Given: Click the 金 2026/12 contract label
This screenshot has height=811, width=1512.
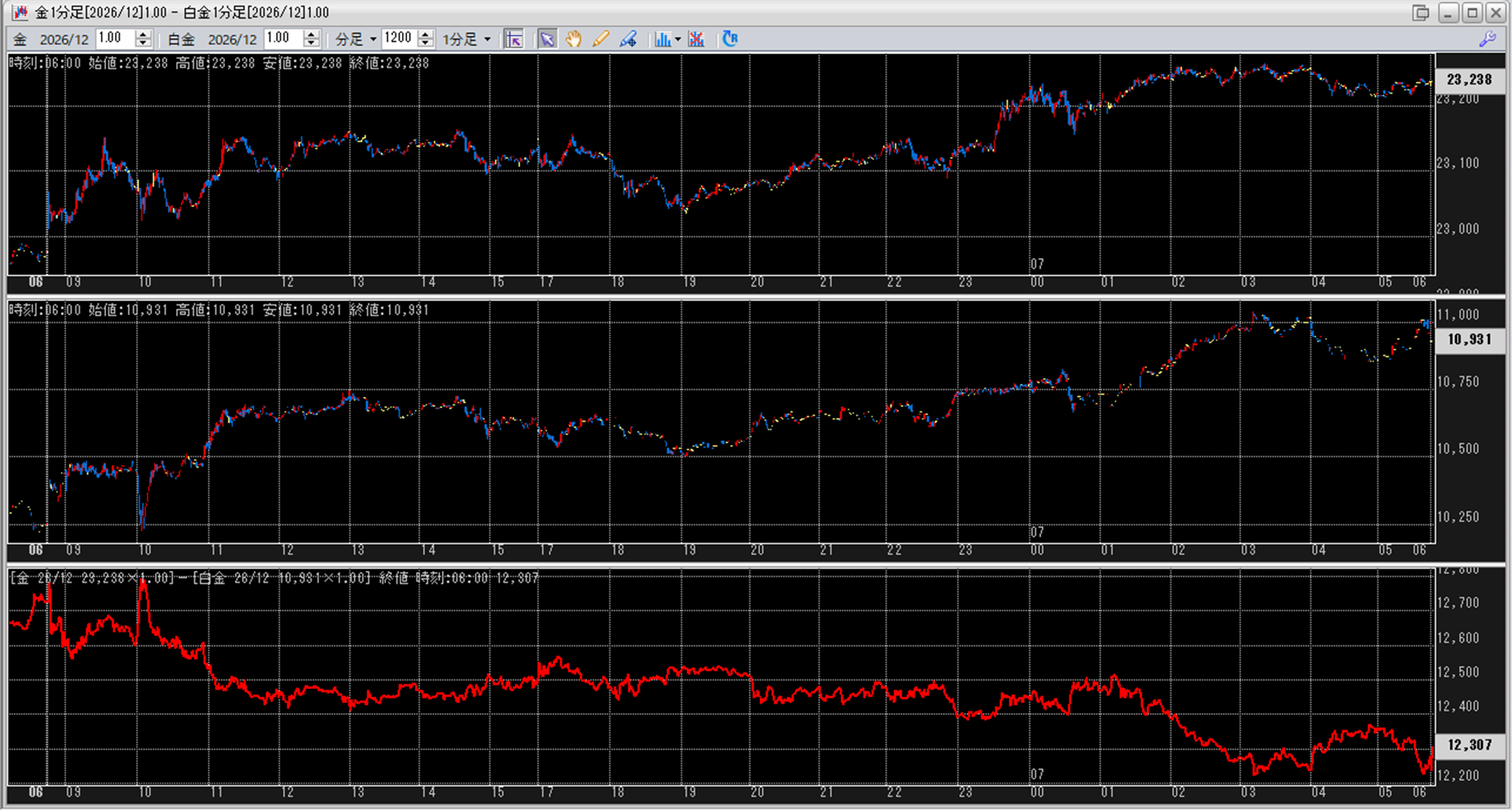Looking at the screenshot, I should pyautogui.click(x=53, y=39).
